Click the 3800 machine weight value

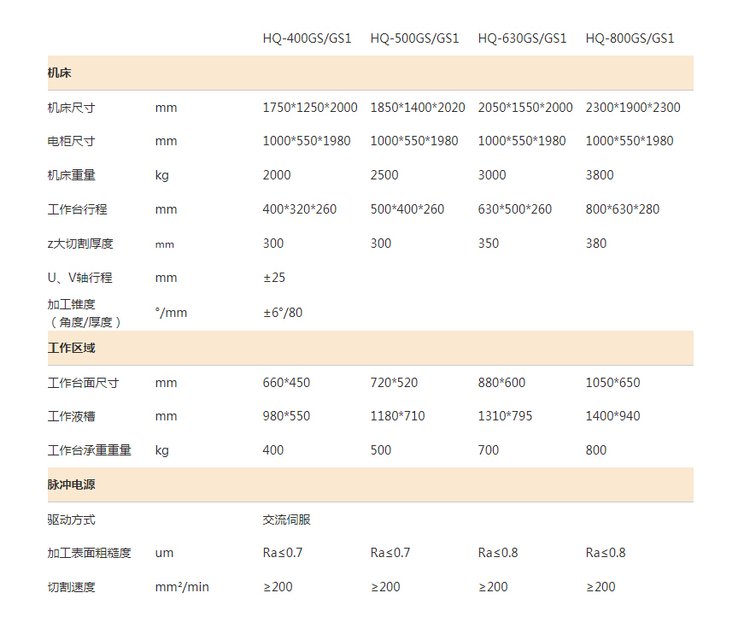[x=600, y=175]
